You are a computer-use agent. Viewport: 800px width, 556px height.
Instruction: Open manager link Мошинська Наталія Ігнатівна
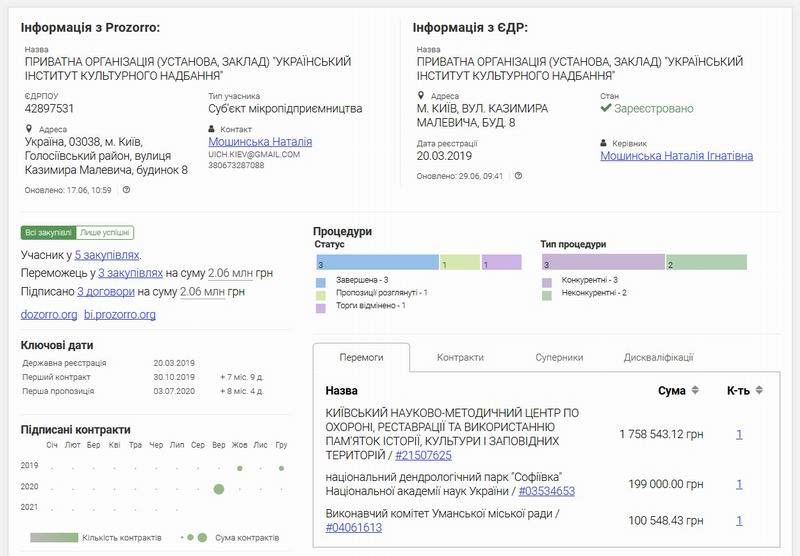pyautogui.click(x=677, y=156)
